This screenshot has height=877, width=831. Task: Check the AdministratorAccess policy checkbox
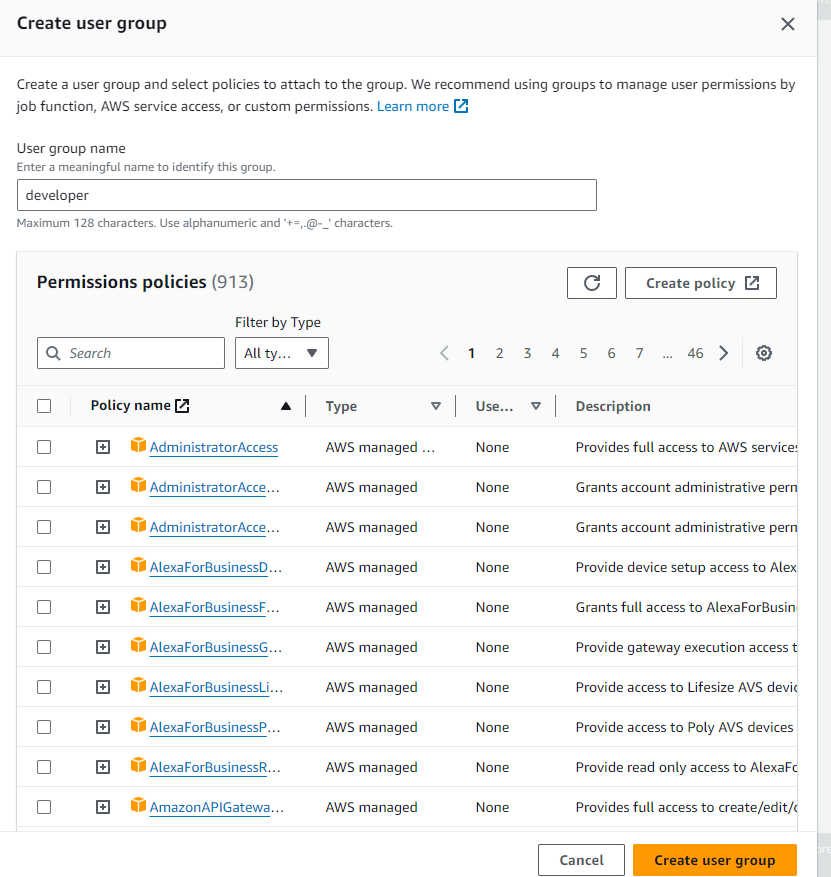click(44, 447)
